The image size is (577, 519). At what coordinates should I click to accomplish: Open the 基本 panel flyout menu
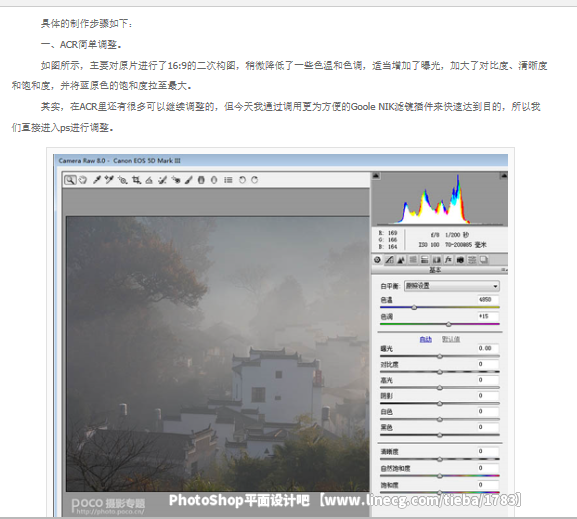(x=504, y=270)
